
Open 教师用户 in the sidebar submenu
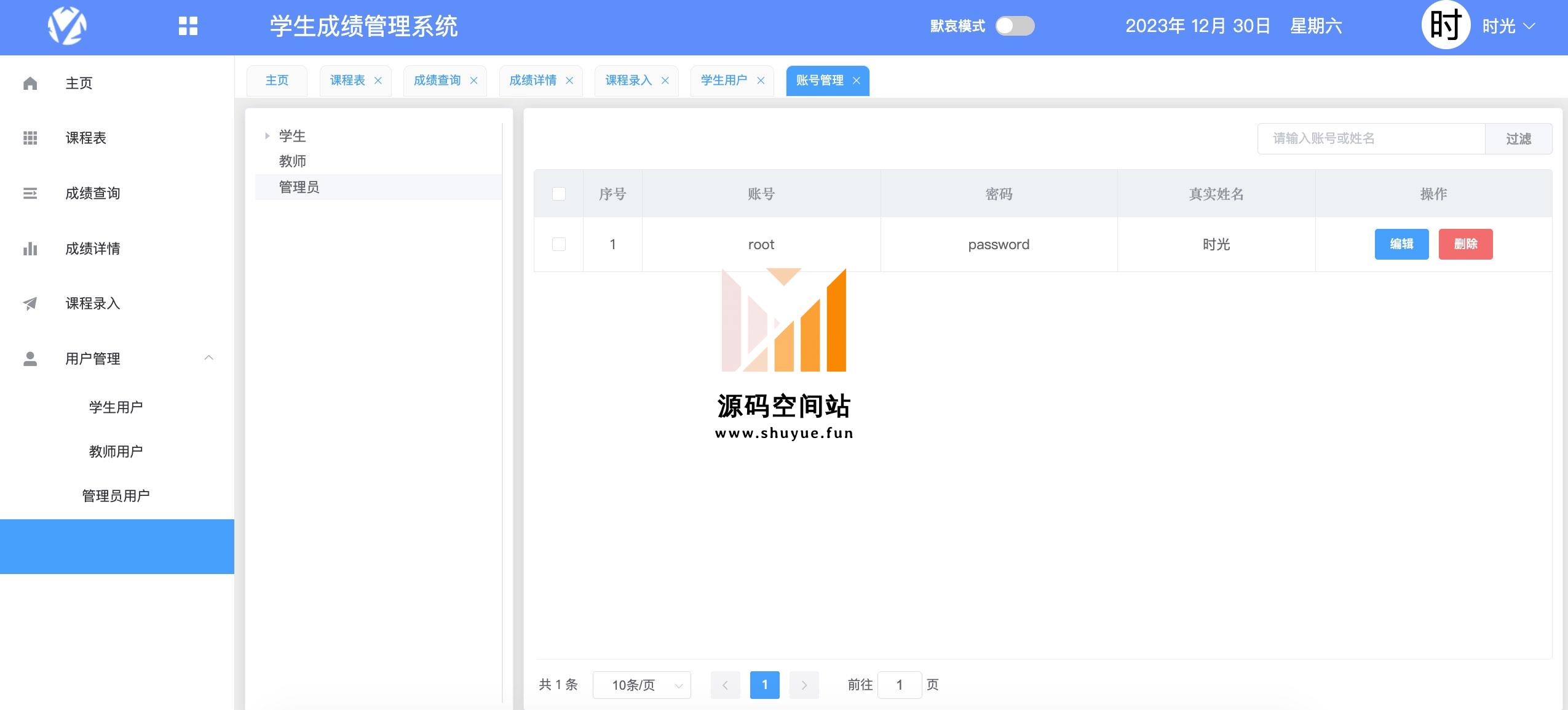click(116, 452)
